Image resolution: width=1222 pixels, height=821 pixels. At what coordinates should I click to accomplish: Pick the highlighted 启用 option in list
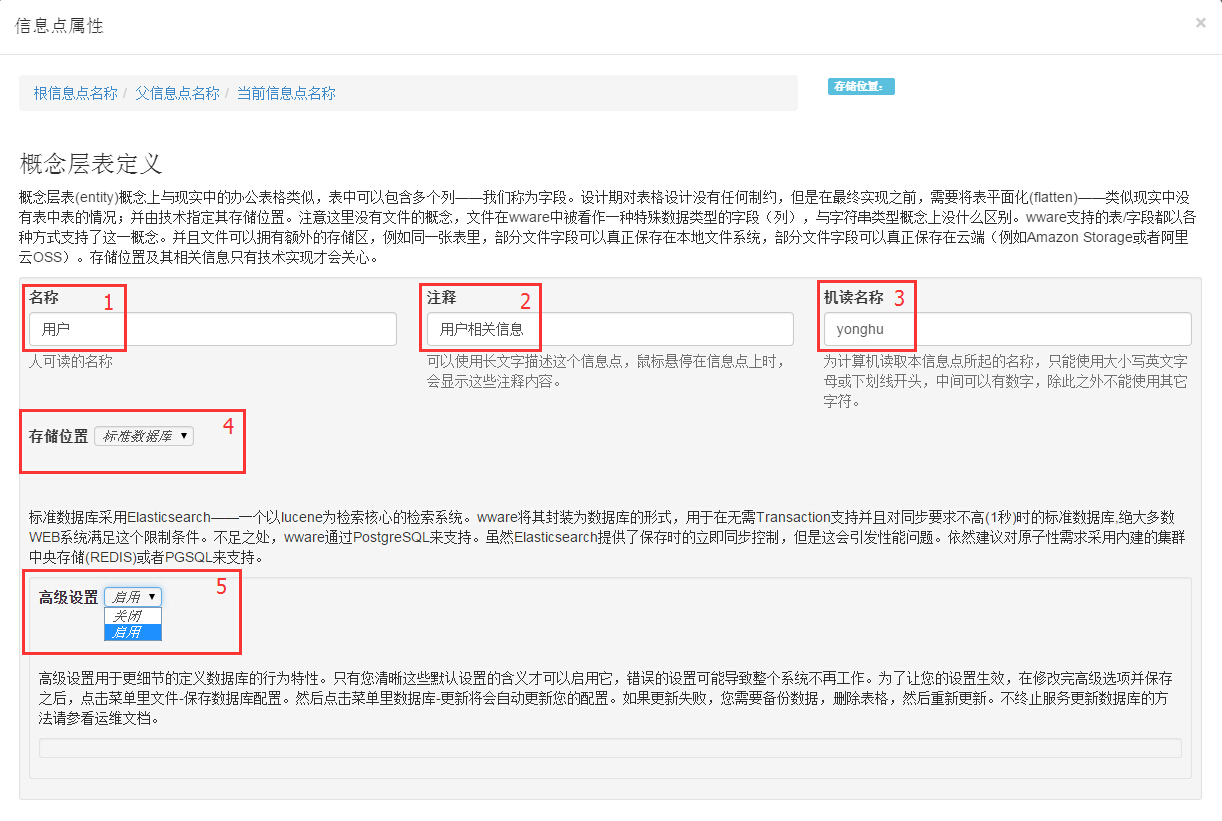click(132, 632)
